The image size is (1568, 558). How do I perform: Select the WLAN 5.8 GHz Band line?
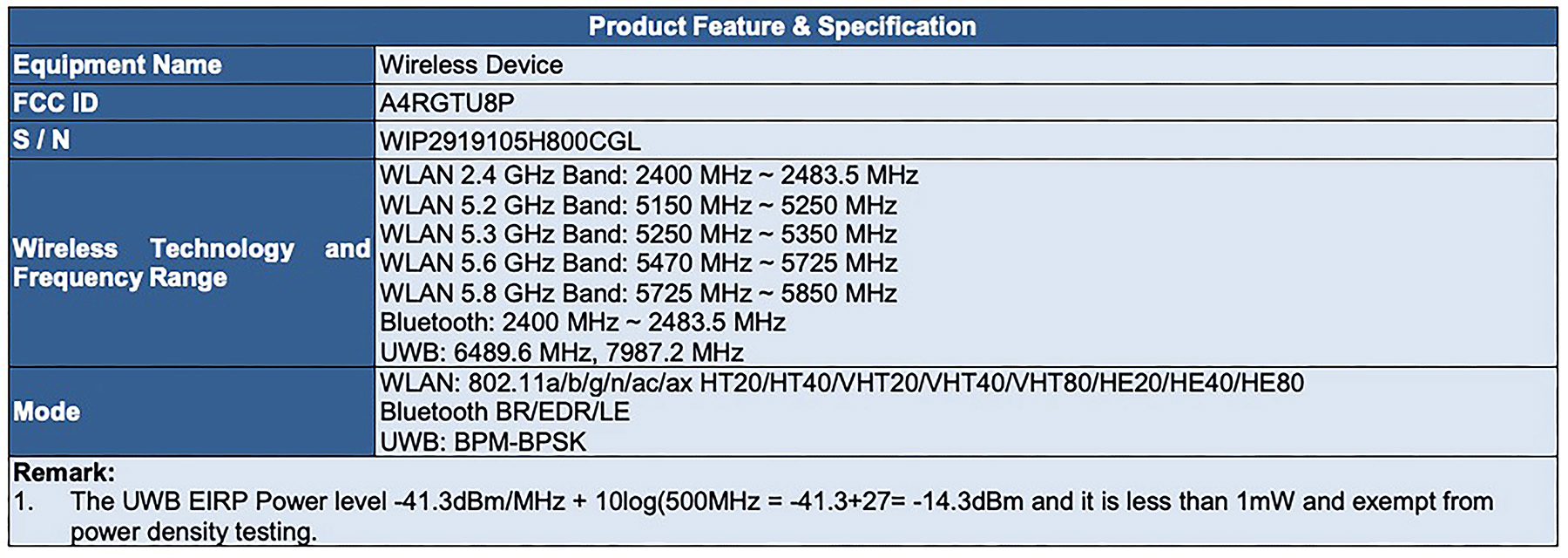[x=639, y=293]
